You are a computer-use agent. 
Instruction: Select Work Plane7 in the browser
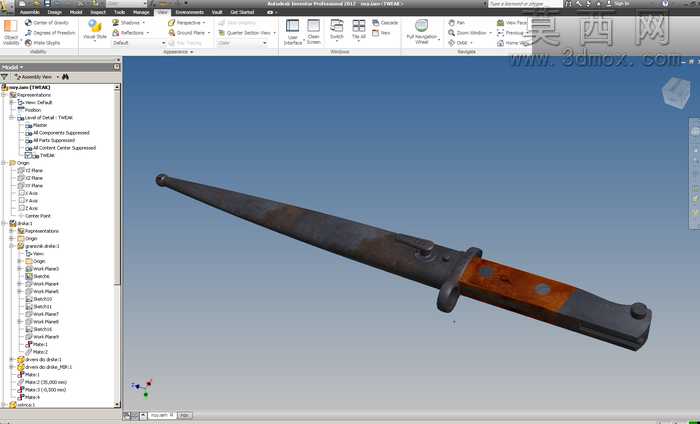(46, 314)
